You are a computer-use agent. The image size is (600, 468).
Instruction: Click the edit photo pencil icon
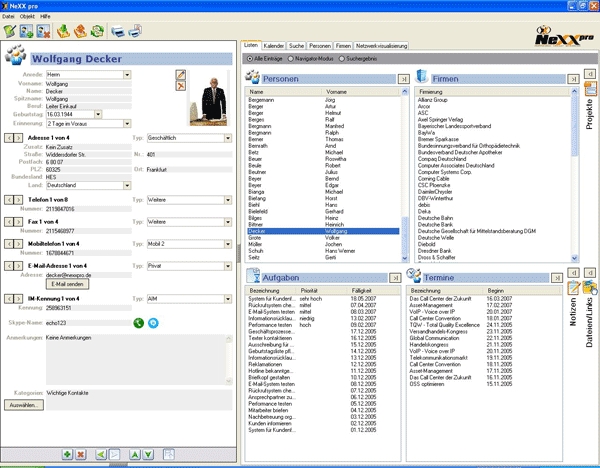181,76
